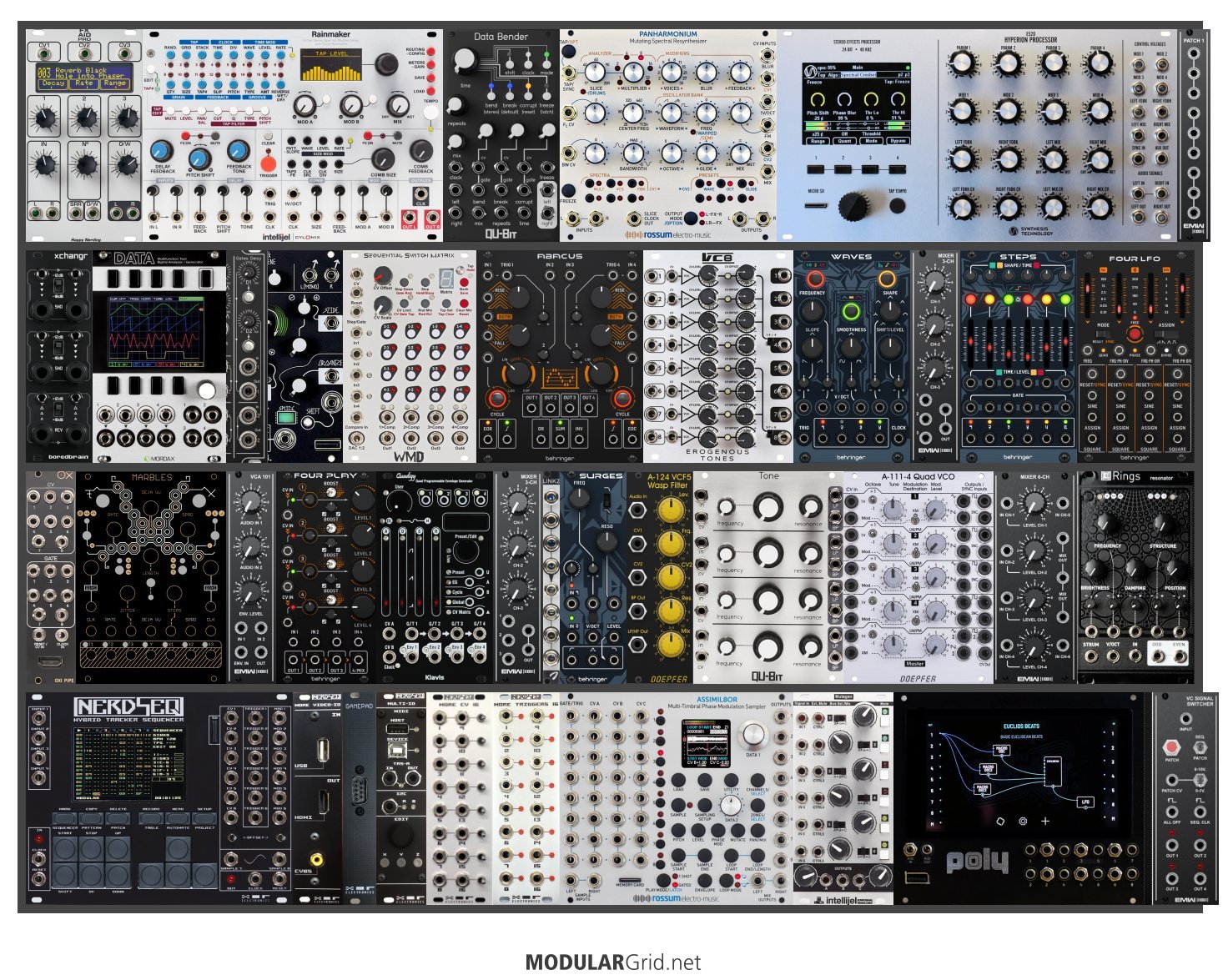This screenshot has height=980, width=1228.
Task: Adjust the Rainmaker Delay Feedback knob
Action: pos(162,151)
